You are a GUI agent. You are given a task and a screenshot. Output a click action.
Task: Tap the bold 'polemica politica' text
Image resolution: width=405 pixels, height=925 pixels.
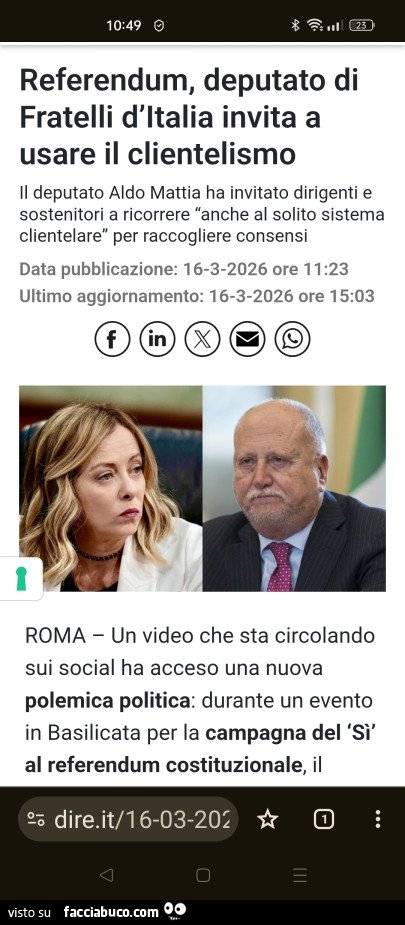pyautogui.click(x=107, y=701)
